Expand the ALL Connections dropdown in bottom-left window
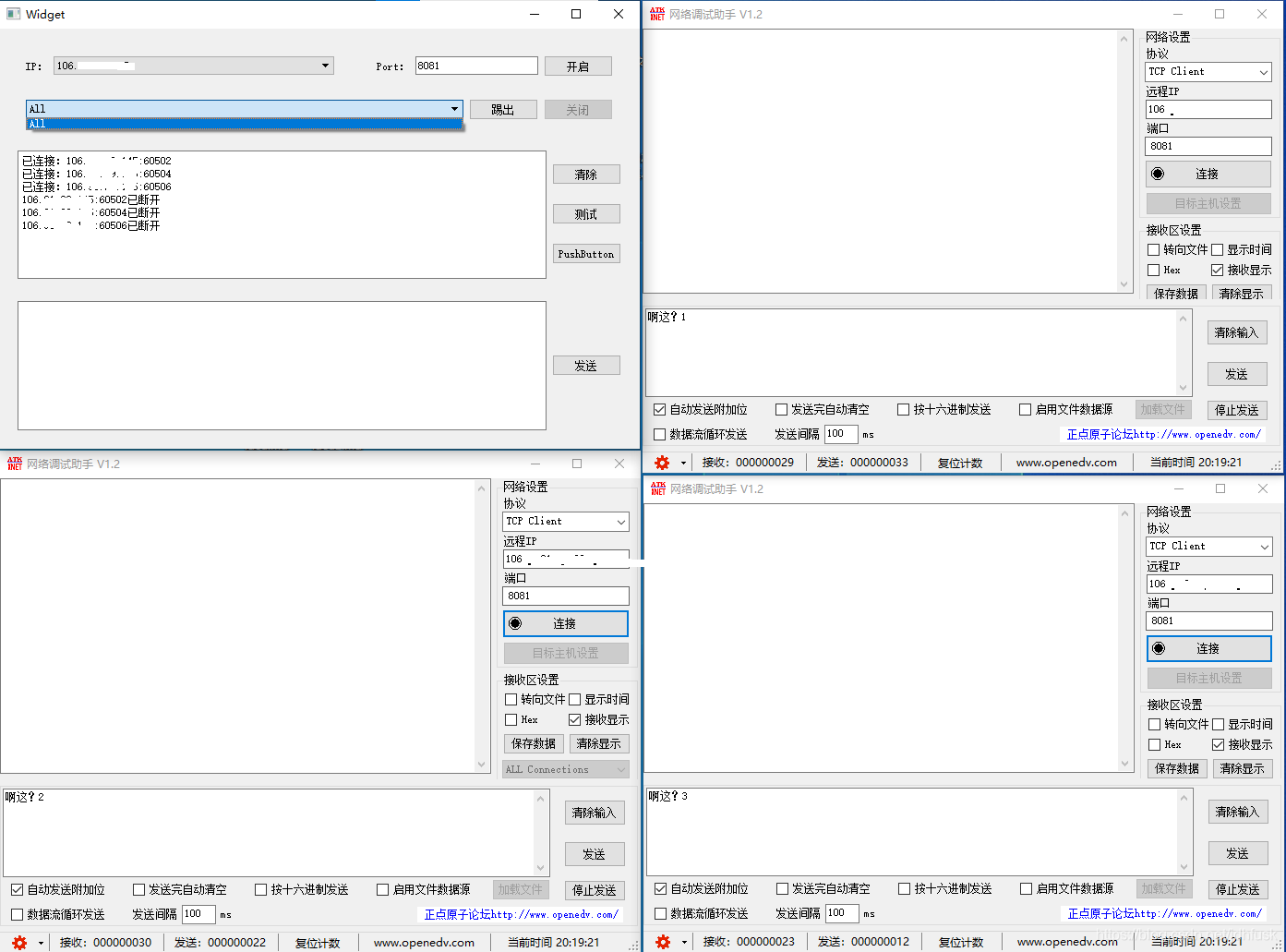 point(620,769)
